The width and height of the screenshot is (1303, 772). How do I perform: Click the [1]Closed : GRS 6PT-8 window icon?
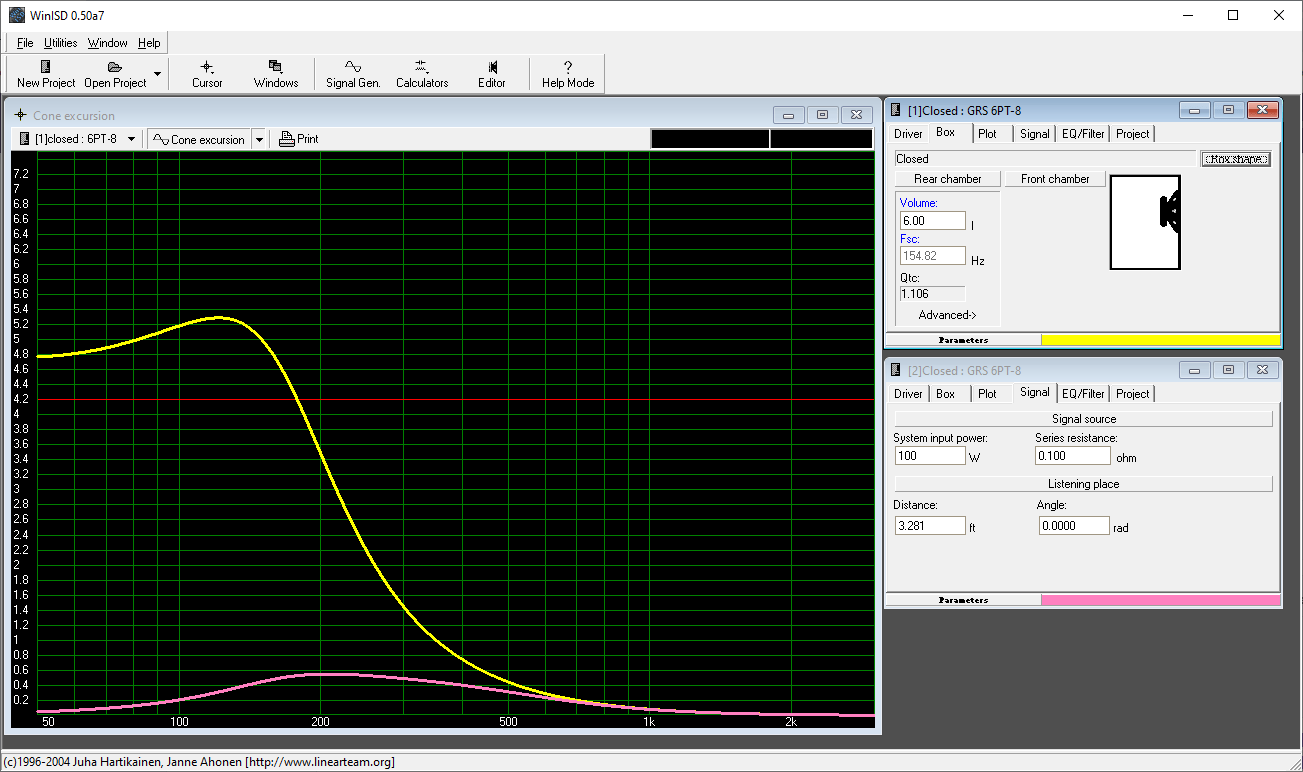(x=896, y=110)
